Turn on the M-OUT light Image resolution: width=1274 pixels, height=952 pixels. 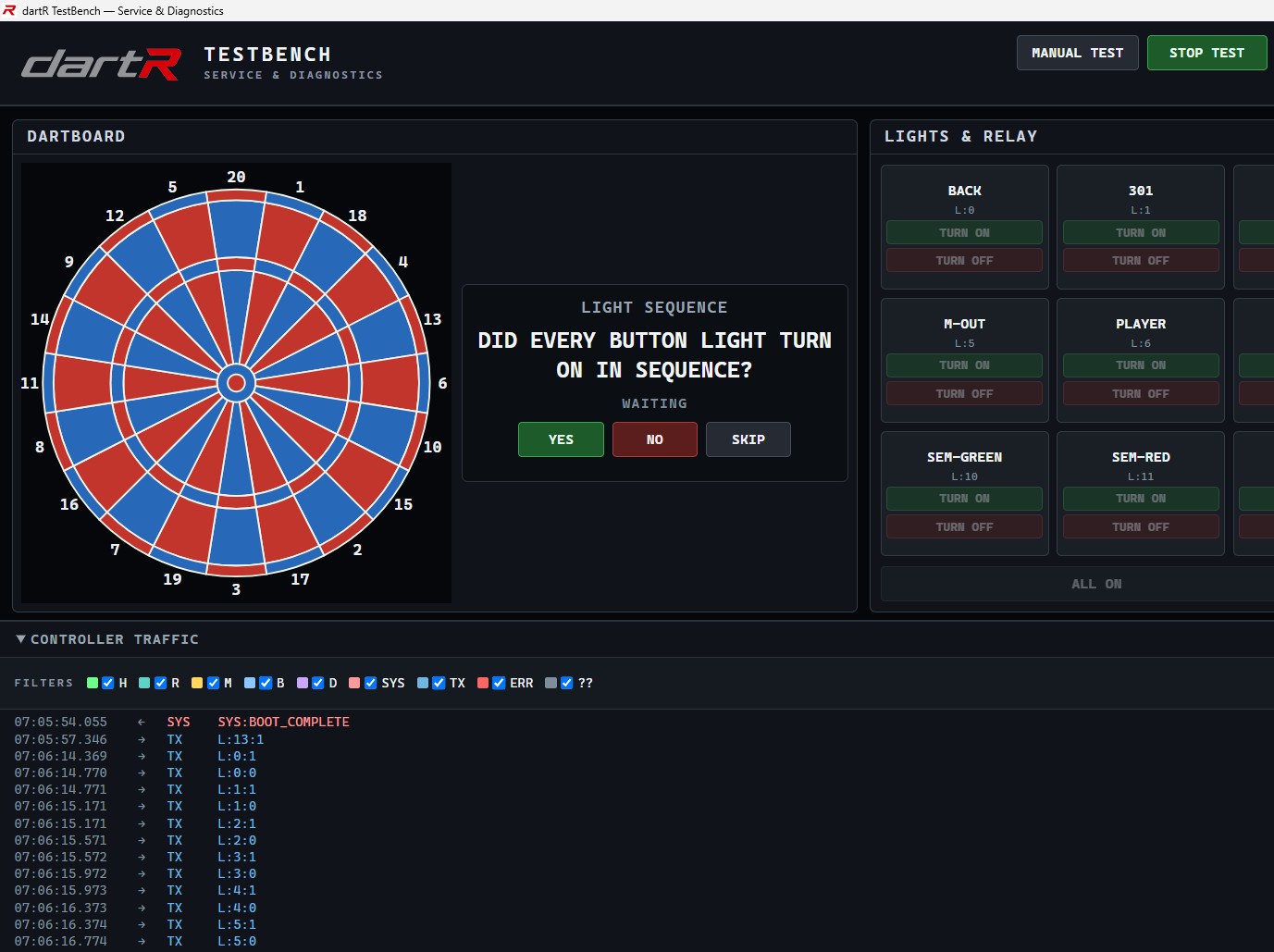pyautogui.click(x=964, y=365)
